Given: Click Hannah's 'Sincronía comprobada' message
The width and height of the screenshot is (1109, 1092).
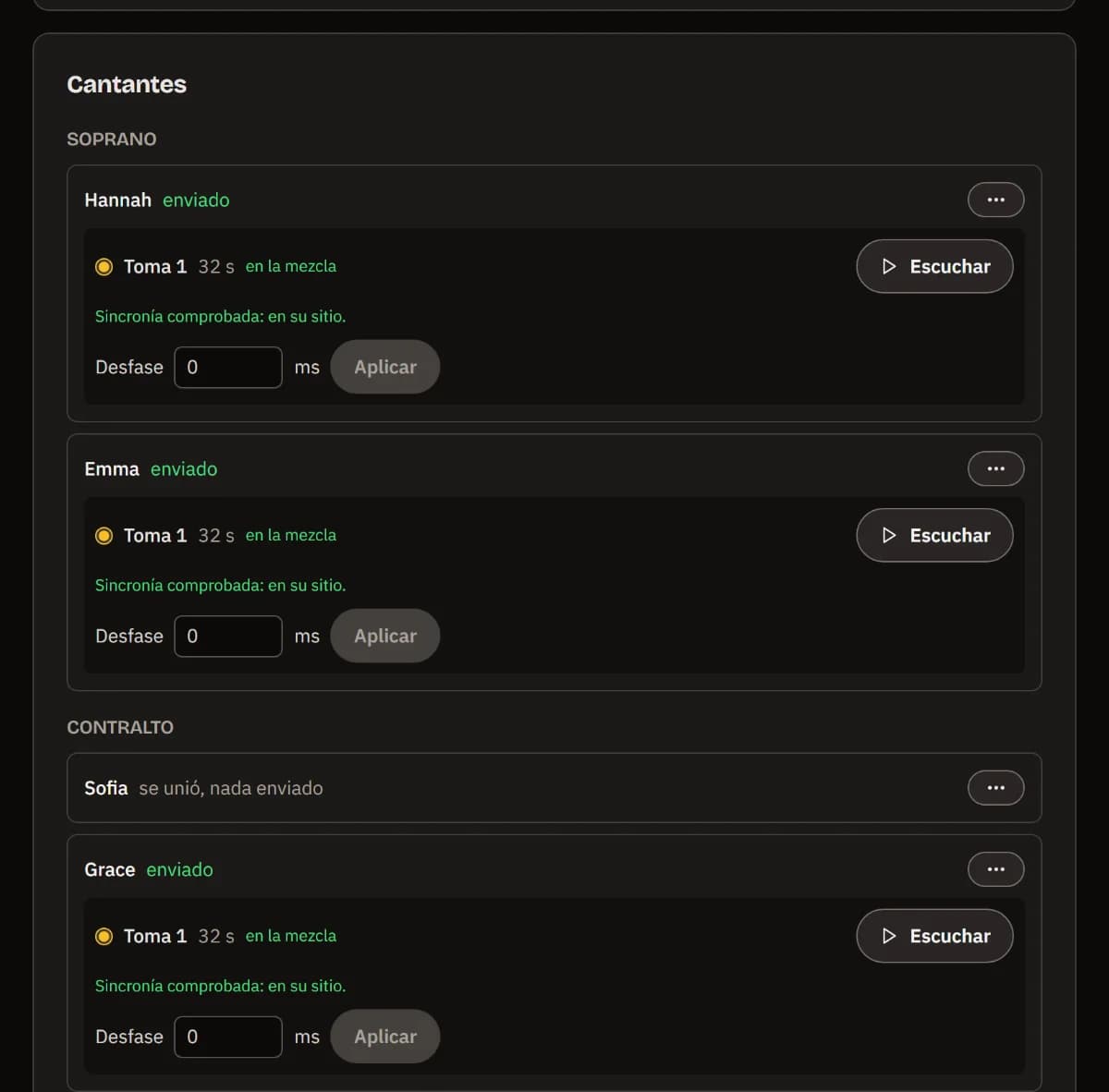Looking at the screenshot, I should pos(221,316).
